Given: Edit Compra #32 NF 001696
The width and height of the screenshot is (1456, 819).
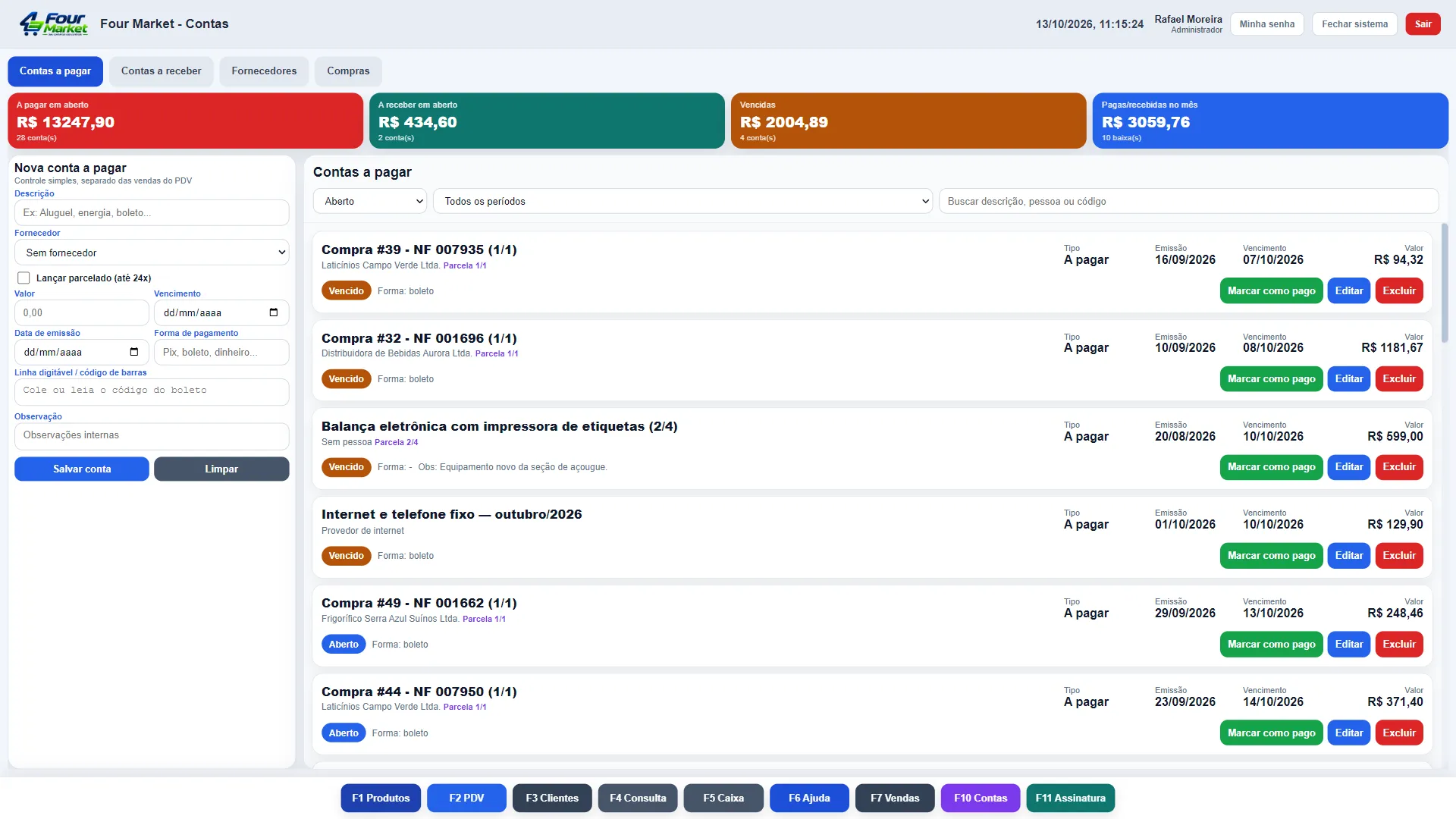Looking at the screenshot, I should (x=1349, y=378).
